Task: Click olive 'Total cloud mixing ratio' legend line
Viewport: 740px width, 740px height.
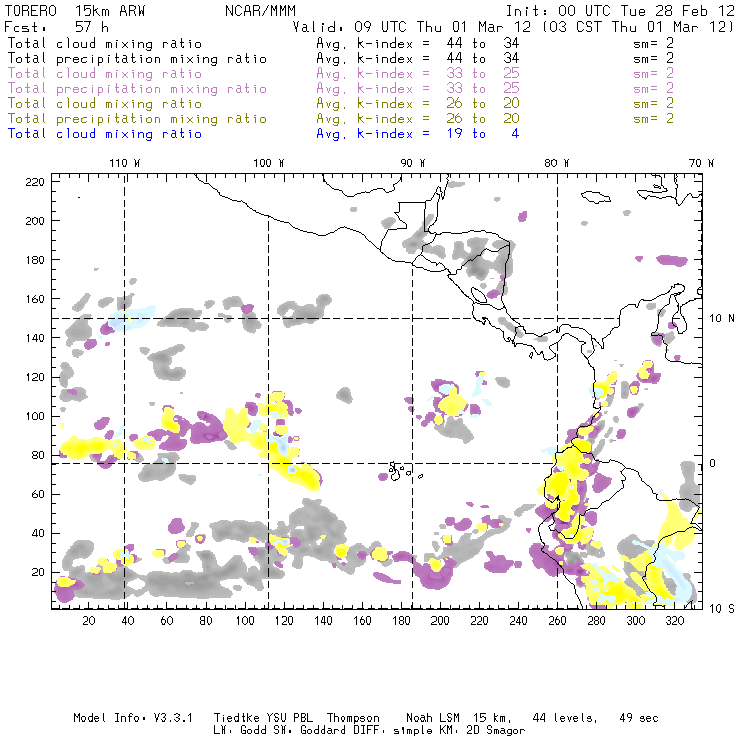Action: pos(105,104)
